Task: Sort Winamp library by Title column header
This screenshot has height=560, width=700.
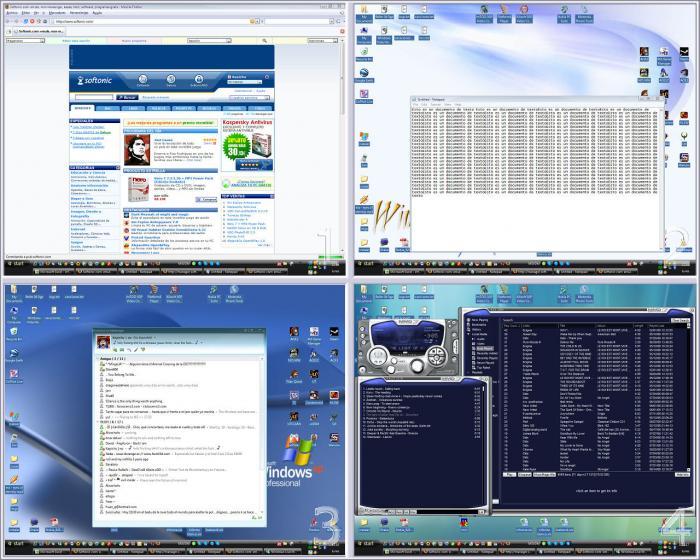Action: click(x=576, y=326)
